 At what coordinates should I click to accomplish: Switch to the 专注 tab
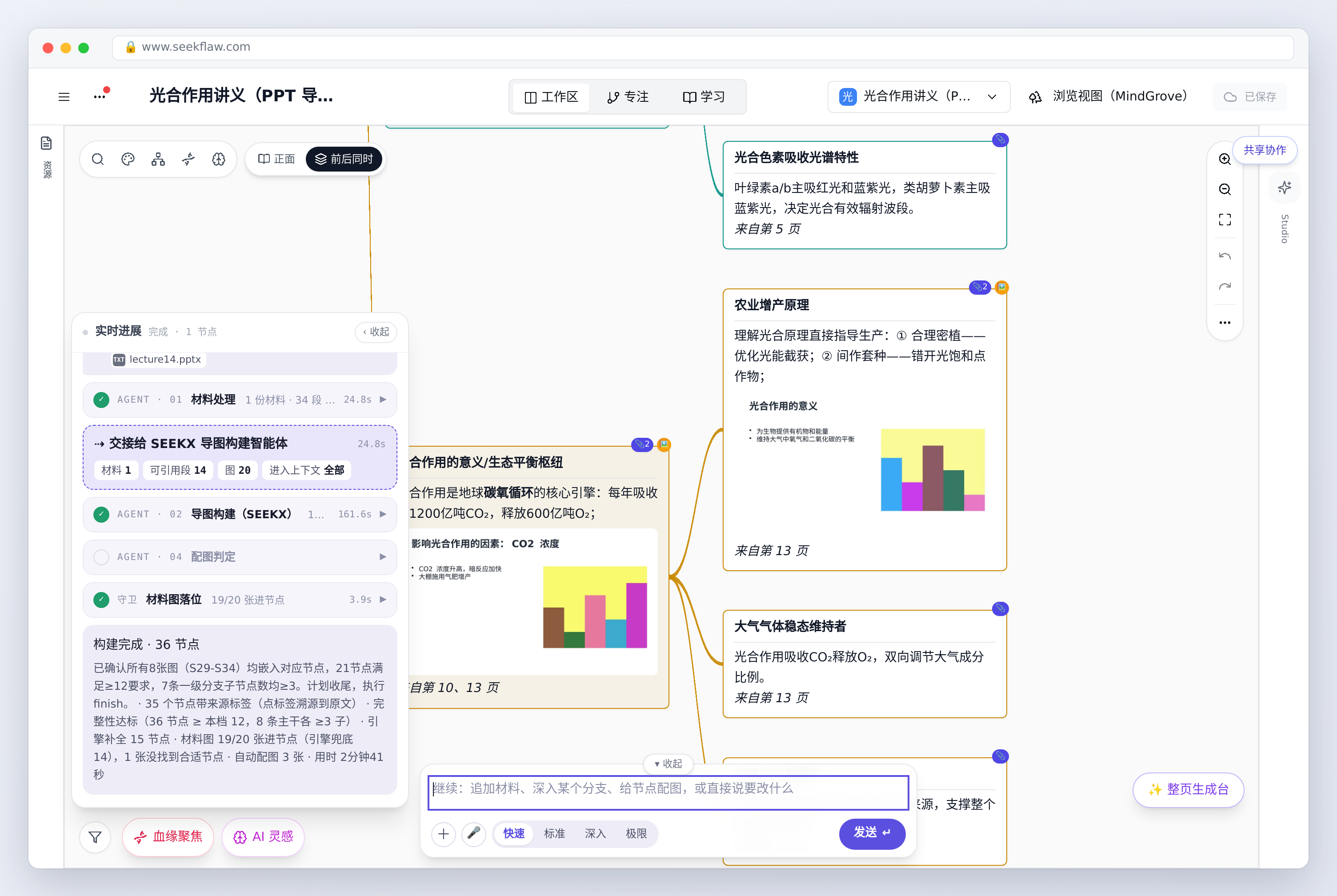[628, 97]
